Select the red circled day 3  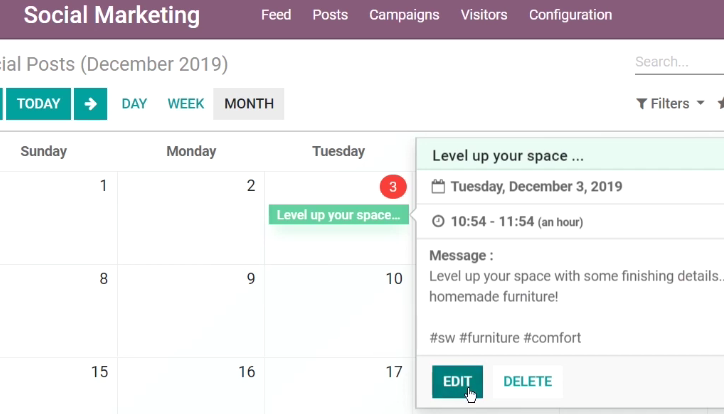point(393,186)
